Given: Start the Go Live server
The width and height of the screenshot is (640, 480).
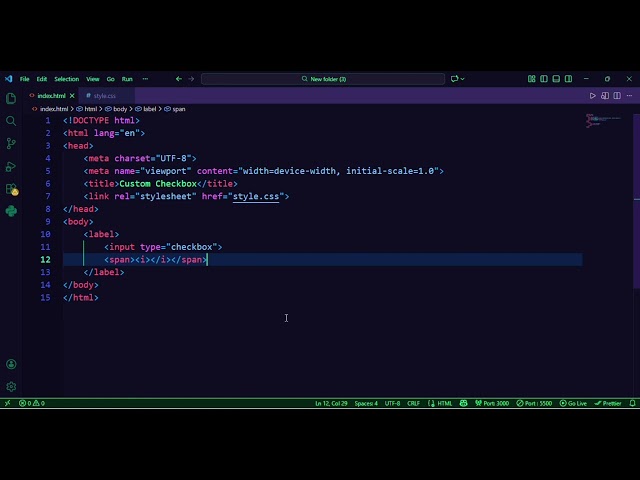Looking at the screenshot, I should 573,403.
